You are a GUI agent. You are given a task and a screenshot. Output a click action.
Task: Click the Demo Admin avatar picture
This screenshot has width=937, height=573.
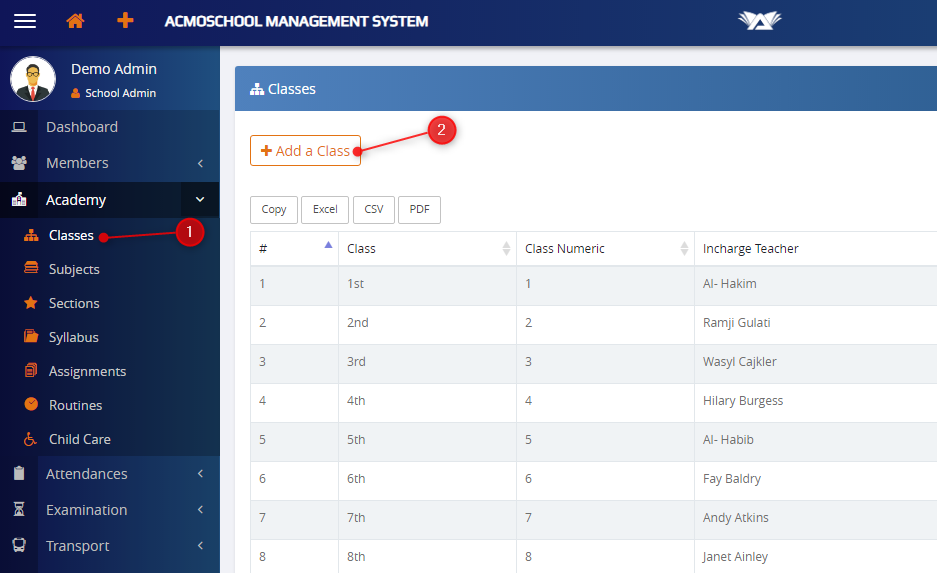tap(33, 79)
